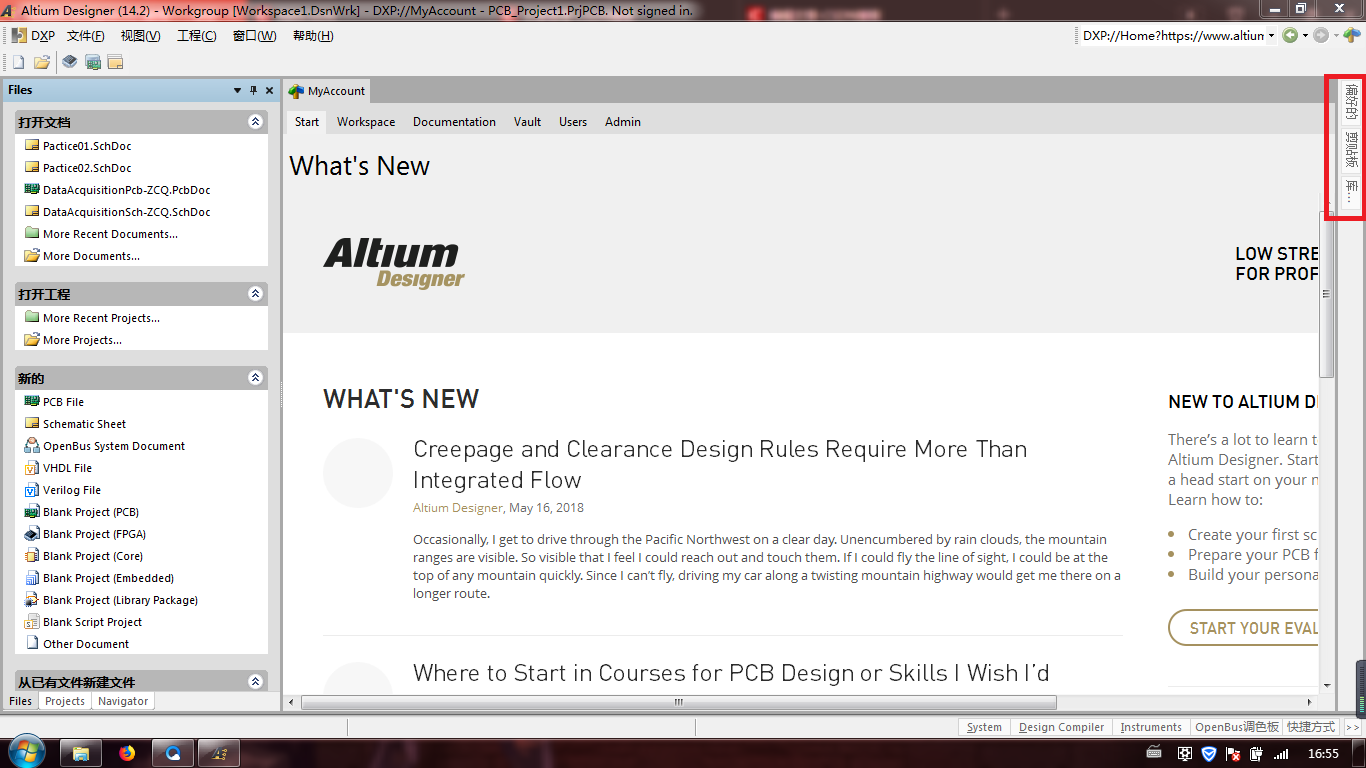Collapse the 新的 section

coord(255,378)
